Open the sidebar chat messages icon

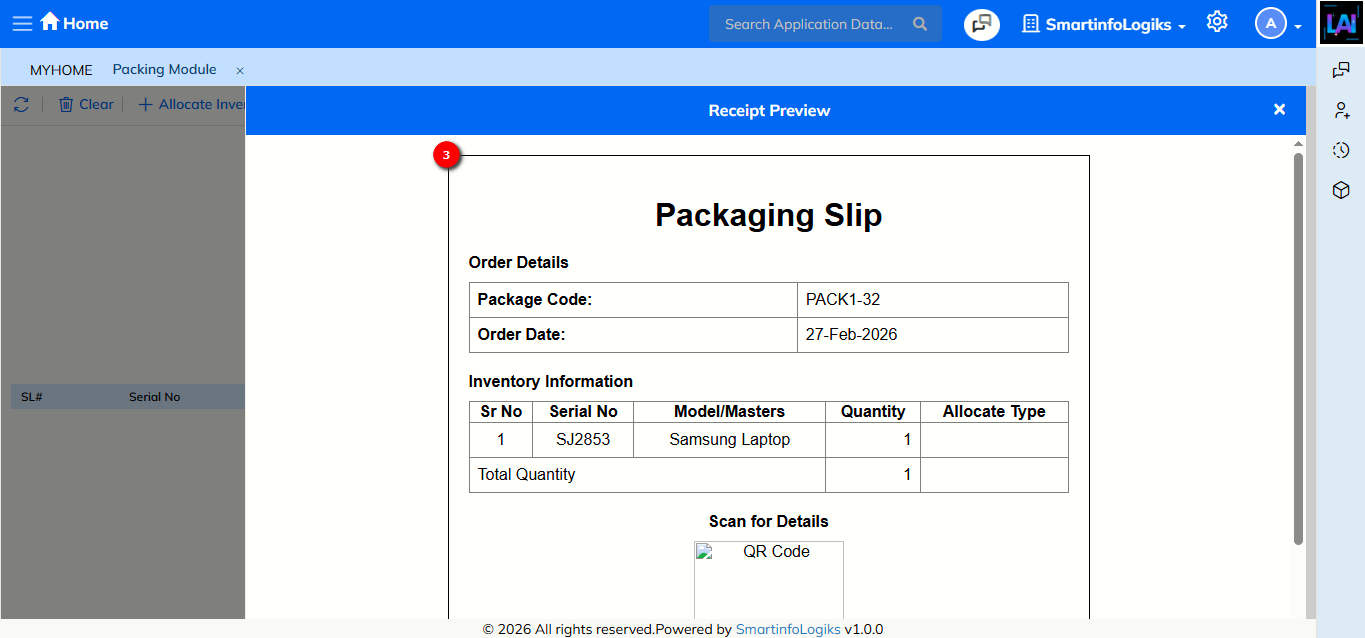pos(1341,70)
